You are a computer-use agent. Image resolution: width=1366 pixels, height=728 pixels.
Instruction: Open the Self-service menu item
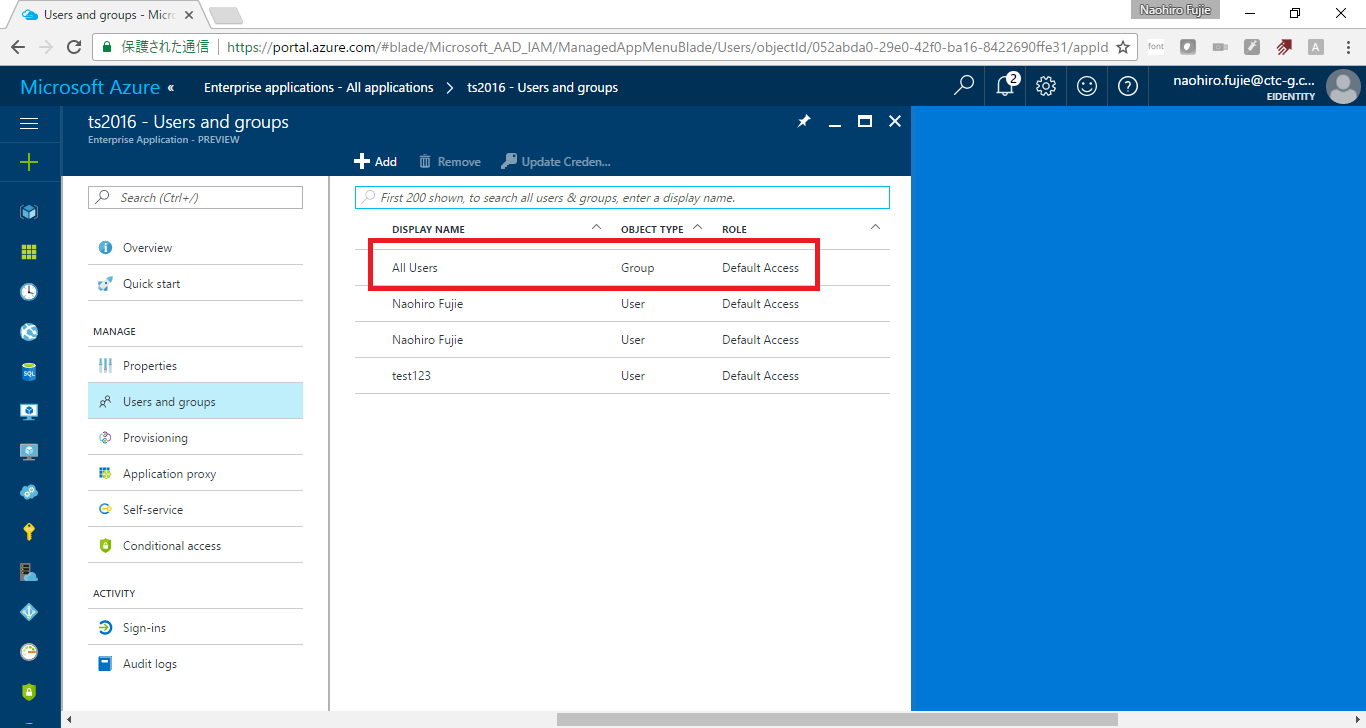[195, 510]
